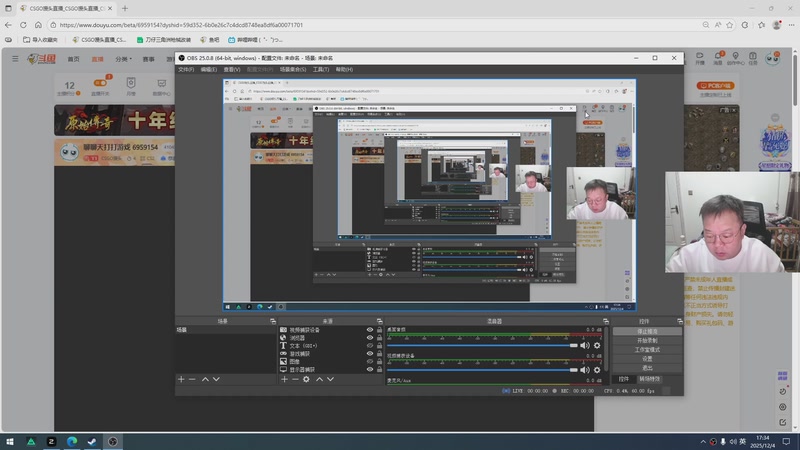Toggle the Douyu 直播开关 live switch
This screenshot has width=800, height=450.
click(x=101, y=83)
